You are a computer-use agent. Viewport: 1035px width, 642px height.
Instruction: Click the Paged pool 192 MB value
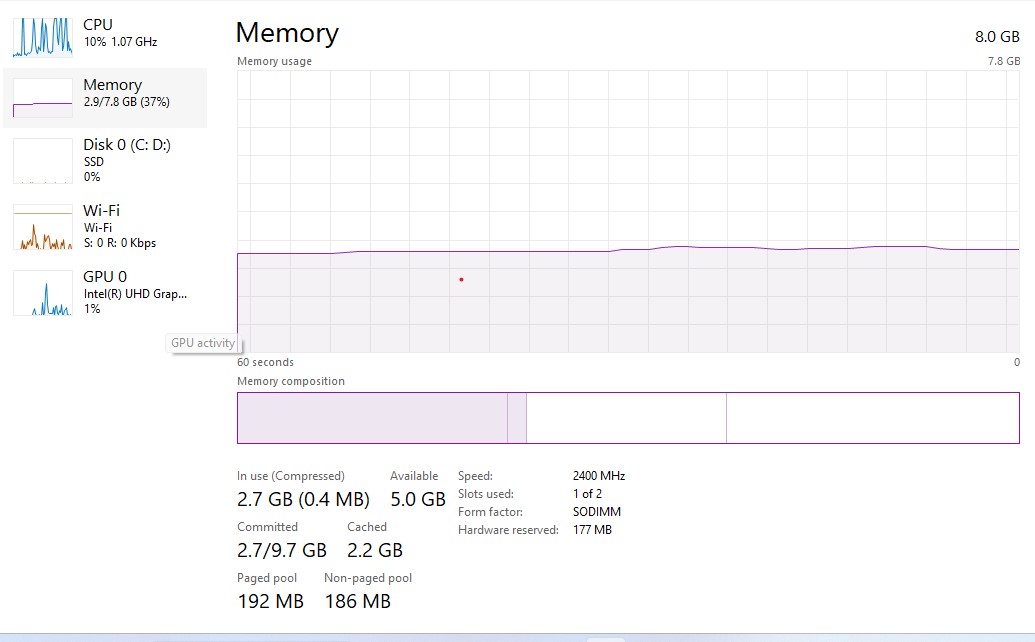click(270, 601)
